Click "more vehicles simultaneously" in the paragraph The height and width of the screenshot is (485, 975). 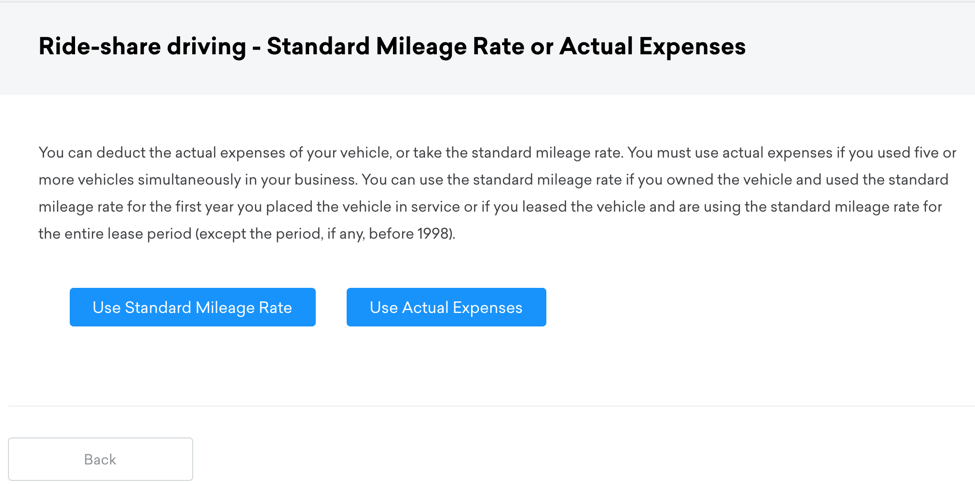click(x=136, y=180)
